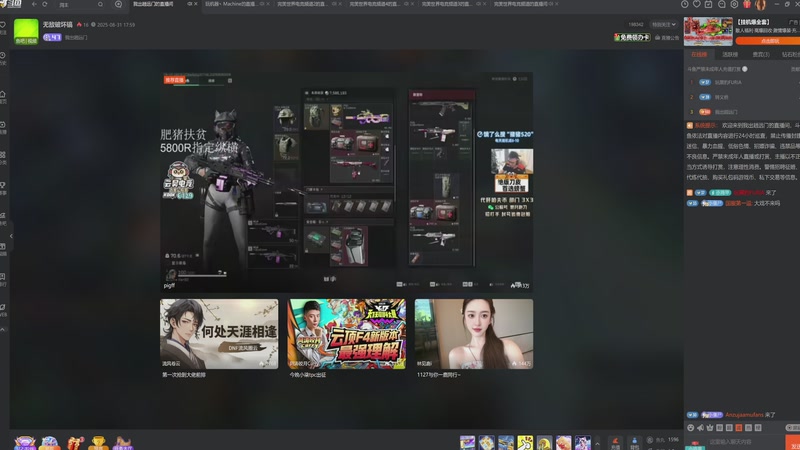Go back with the browser back arrow
Screen dimensions: 800x450
pyautogui.click(x=34, y=4)
